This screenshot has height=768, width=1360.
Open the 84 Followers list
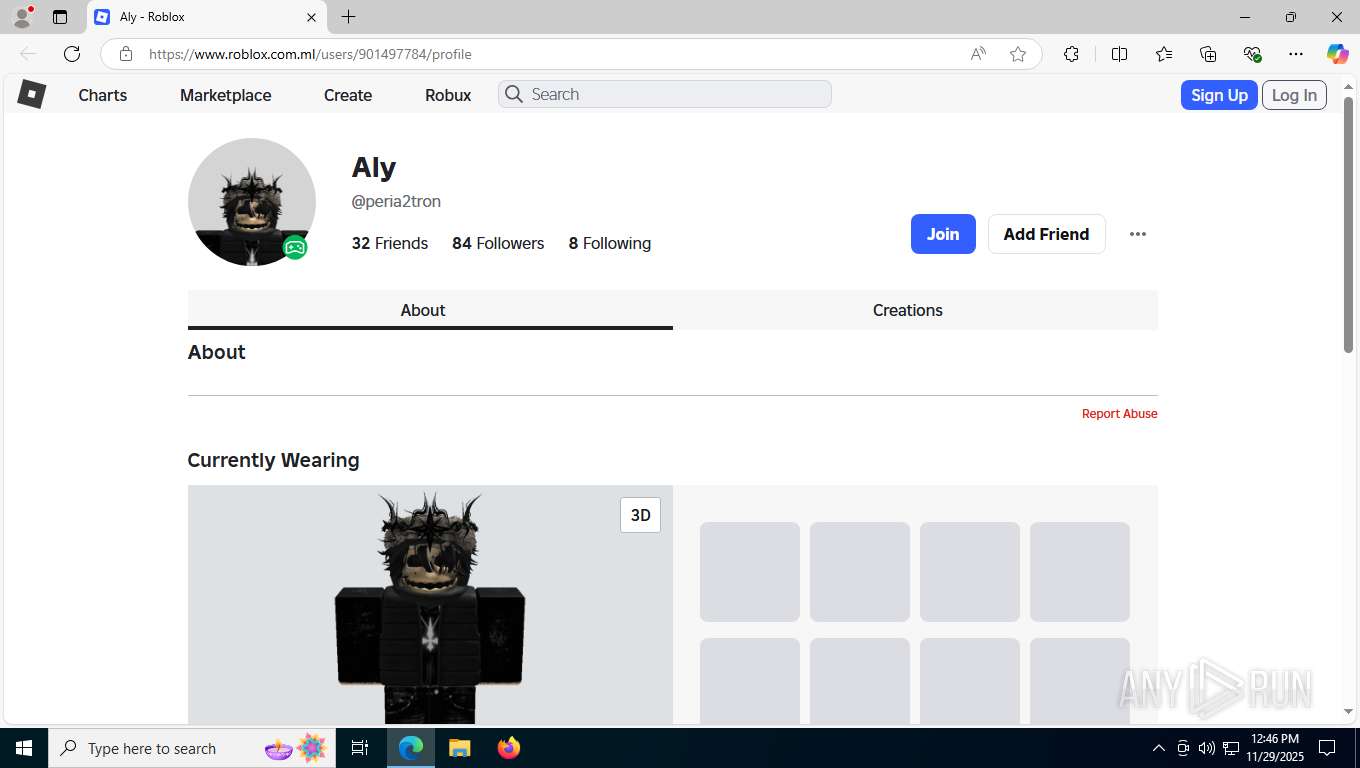[x=498, y=243]
